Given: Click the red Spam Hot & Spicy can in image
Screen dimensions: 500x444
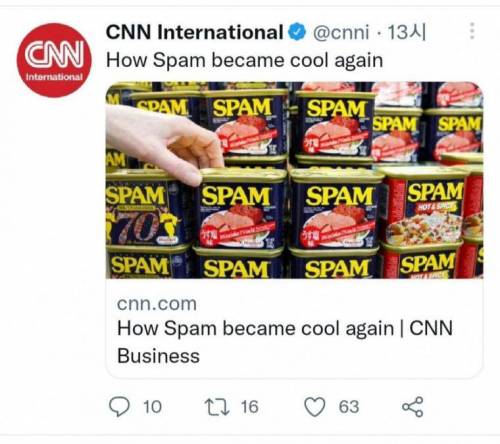Looking at the screenshot, I should (424, 209).
